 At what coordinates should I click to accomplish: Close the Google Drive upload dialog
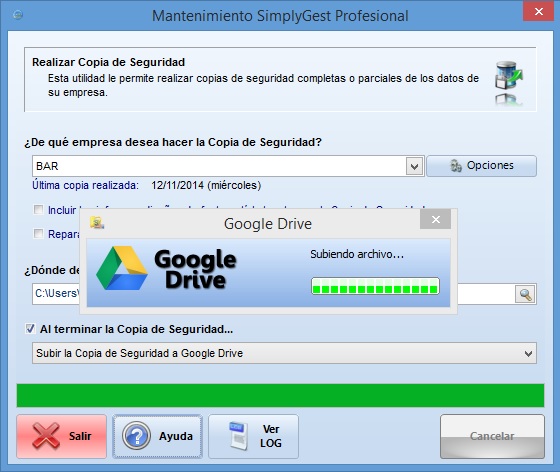pos(435,219)
